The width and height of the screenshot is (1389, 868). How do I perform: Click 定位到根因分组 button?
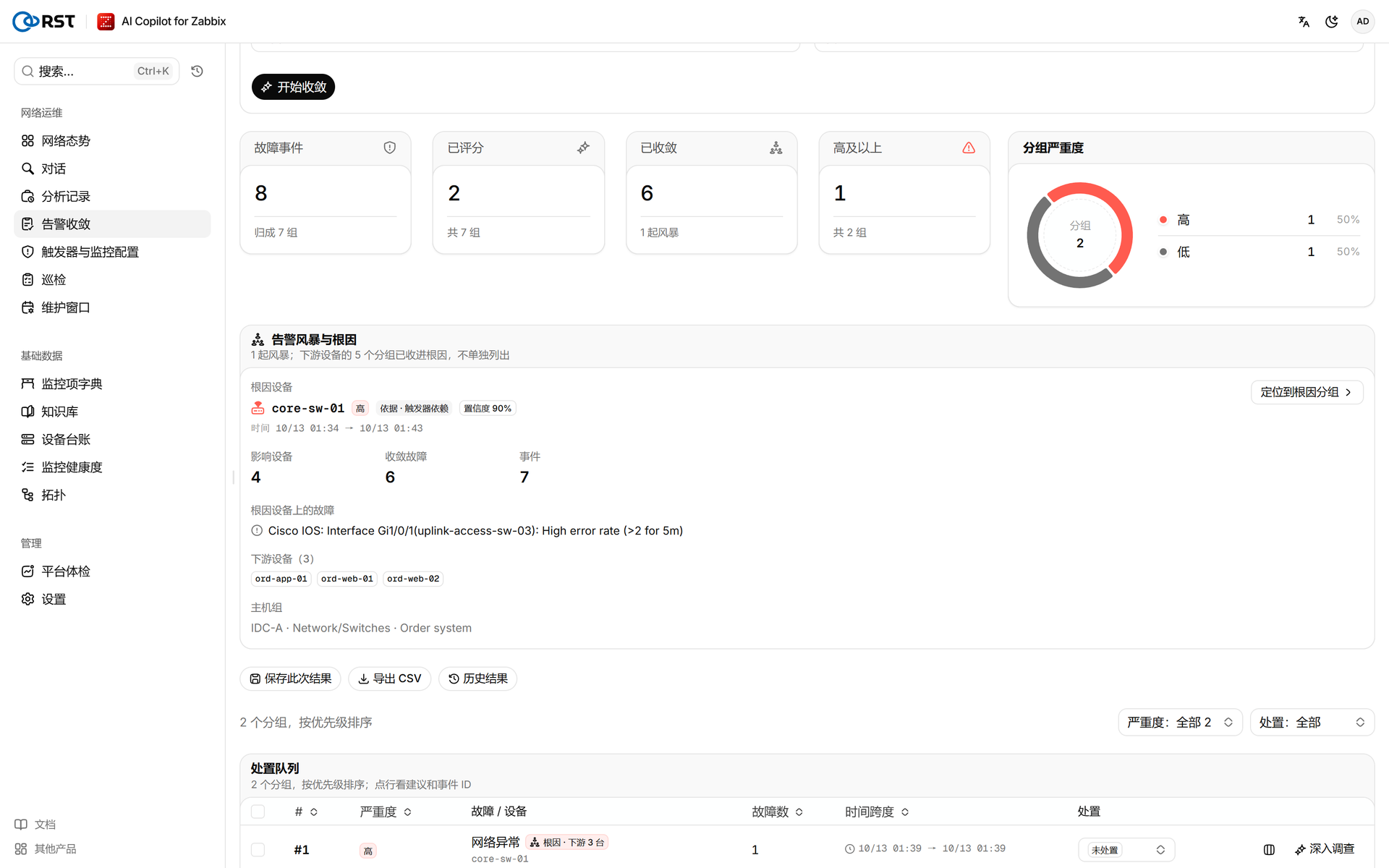[x=1307, y=392]
